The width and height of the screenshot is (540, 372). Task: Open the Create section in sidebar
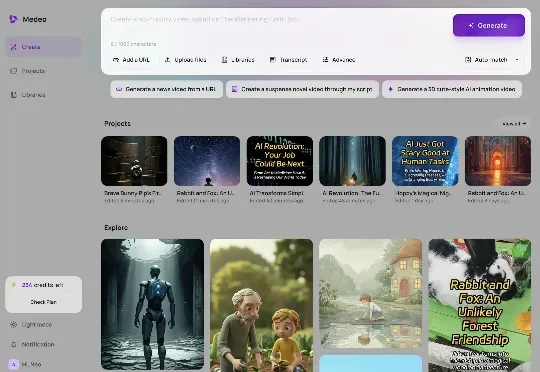tap(44, 47)
